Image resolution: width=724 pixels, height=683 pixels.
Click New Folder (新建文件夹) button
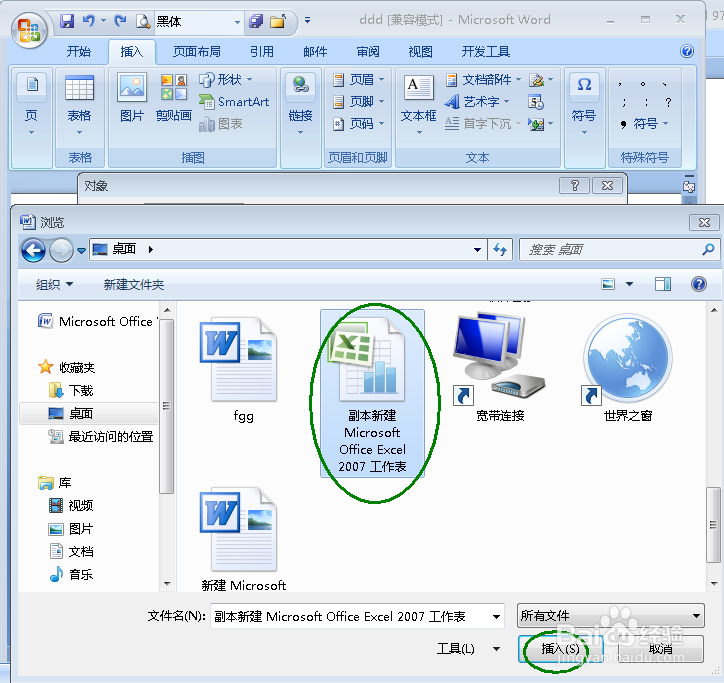(x=134, y=284)
